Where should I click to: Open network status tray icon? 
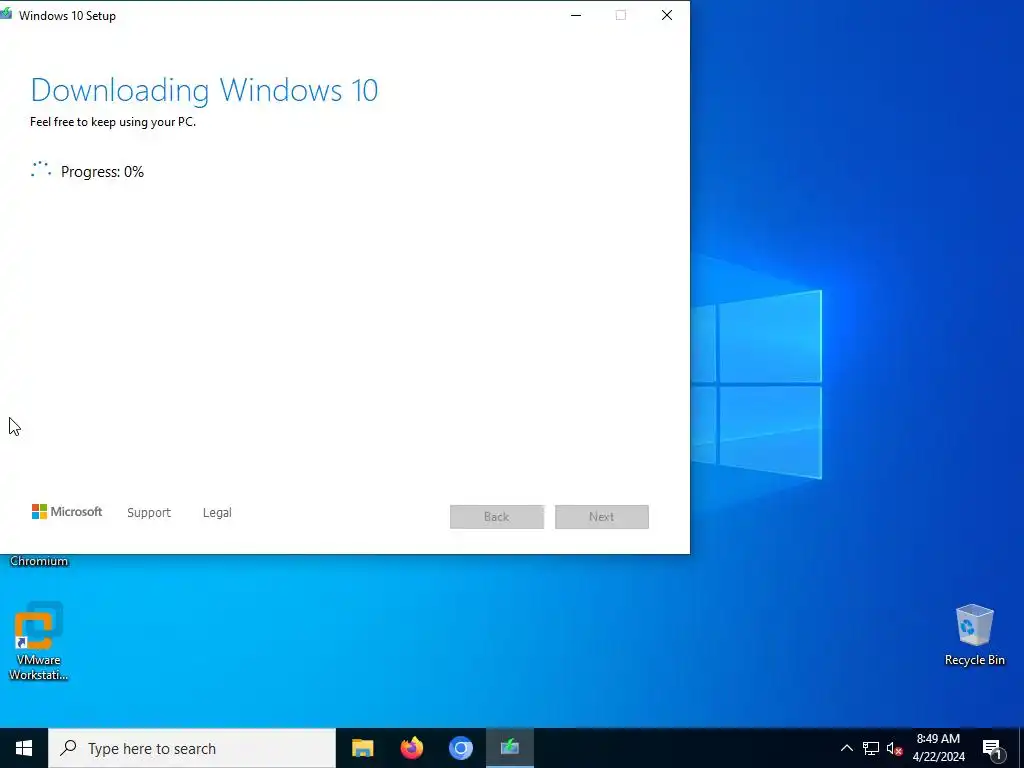click(x=871, y=748)
